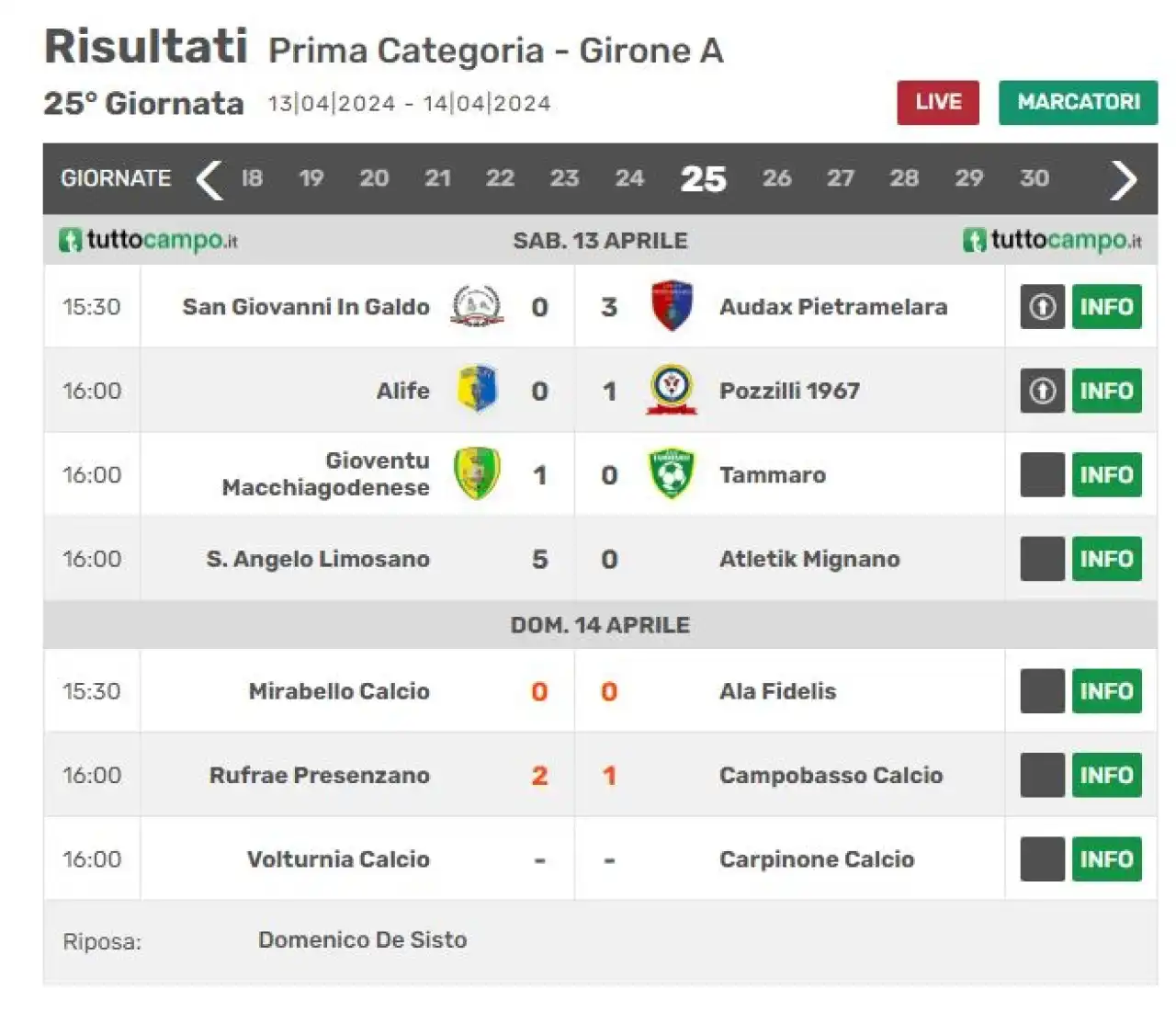Viewport: 1176px width, 1012px height.
Task: Open INFO for Volturnia Calcio match
Action: (1107, 859)
